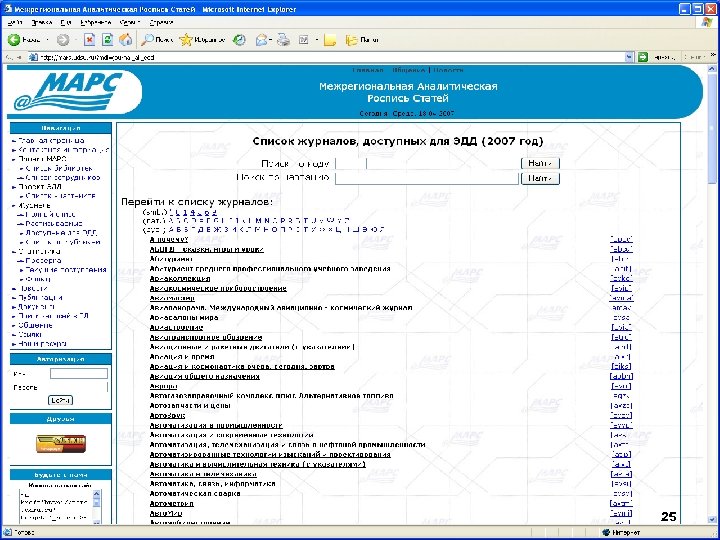Open «Автоматика и телемеханика» journal link
This screenshot has height=540, width=720.
[x=203, y=474]
